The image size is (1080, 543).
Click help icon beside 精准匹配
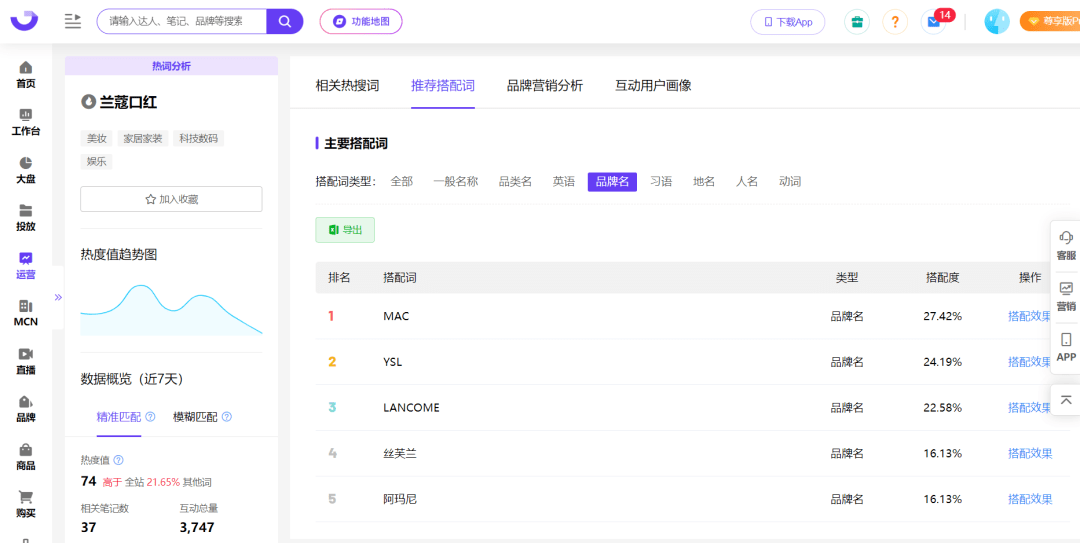(150, 417)
